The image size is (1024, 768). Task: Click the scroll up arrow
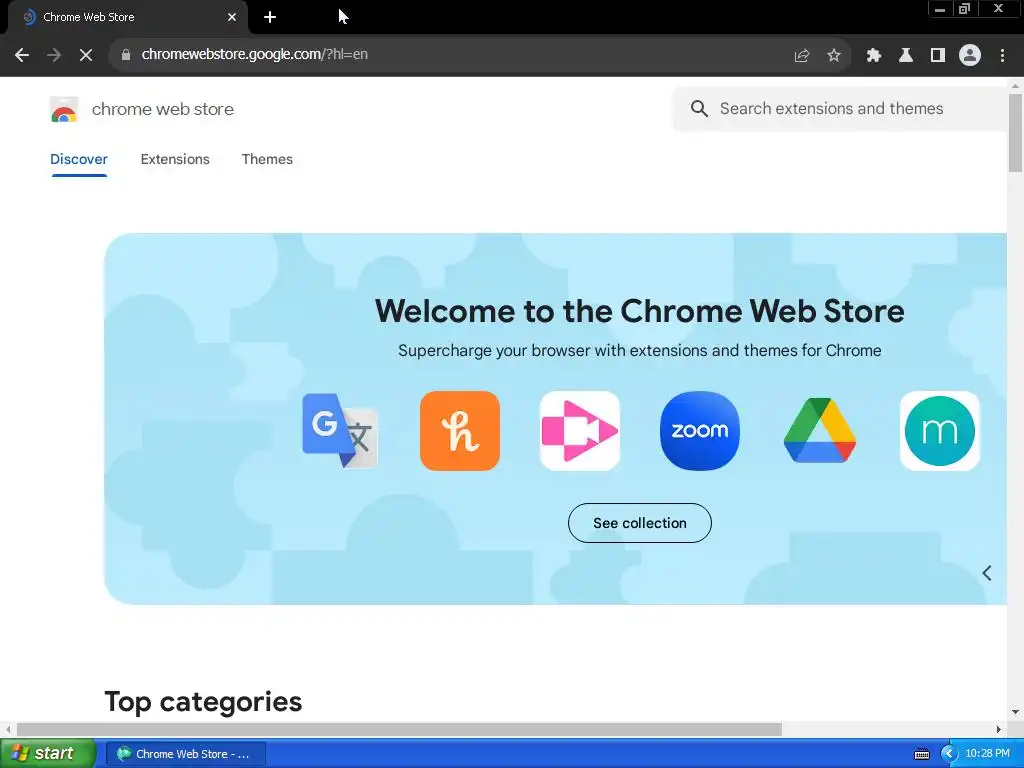(x=1016, y=86)
